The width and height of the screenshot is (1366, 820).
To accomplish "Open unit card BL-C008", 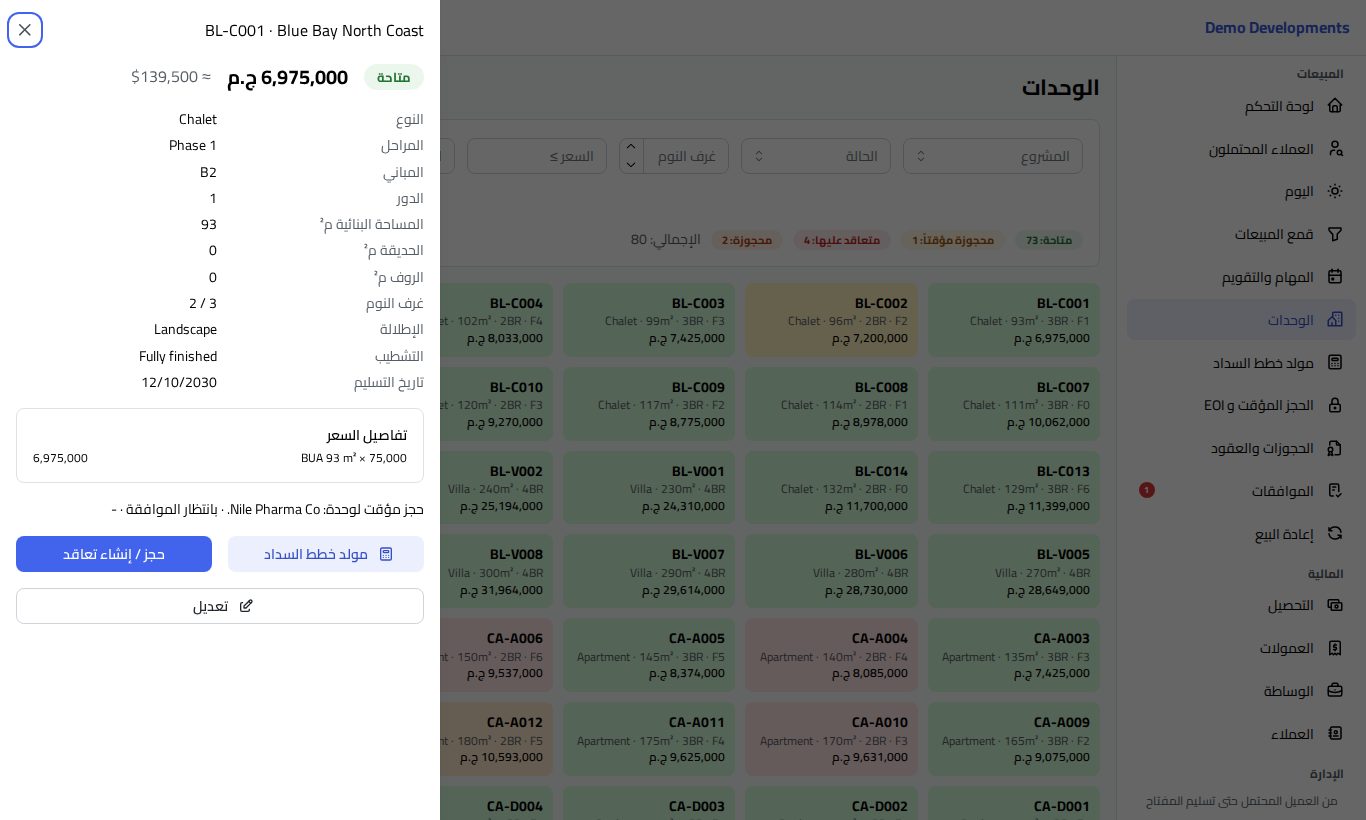I will click(x=831, y=404).
